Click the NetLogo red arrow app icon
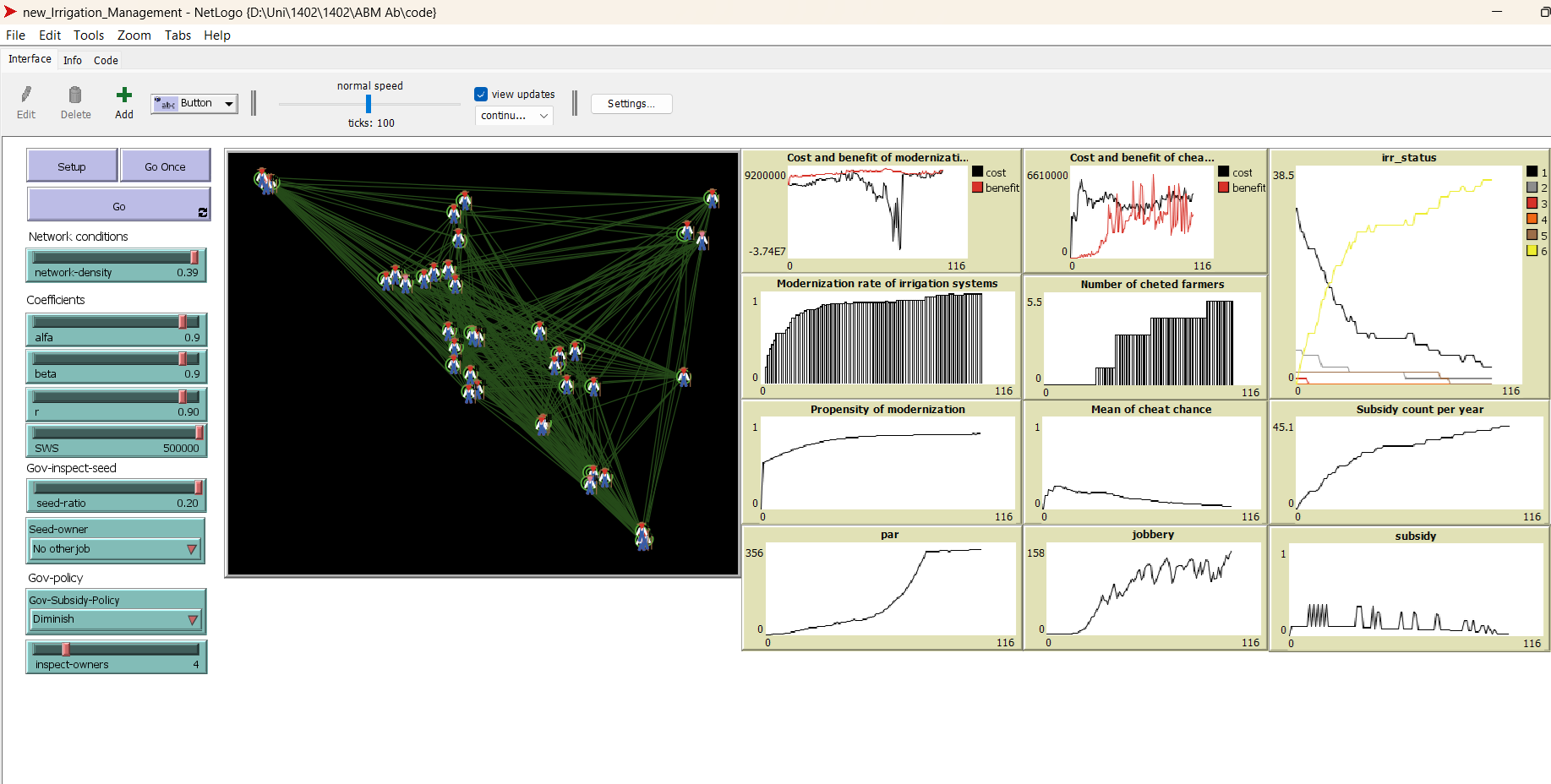Image resolution: width=1551 pixels, height=784 pixels. [10, 12]
